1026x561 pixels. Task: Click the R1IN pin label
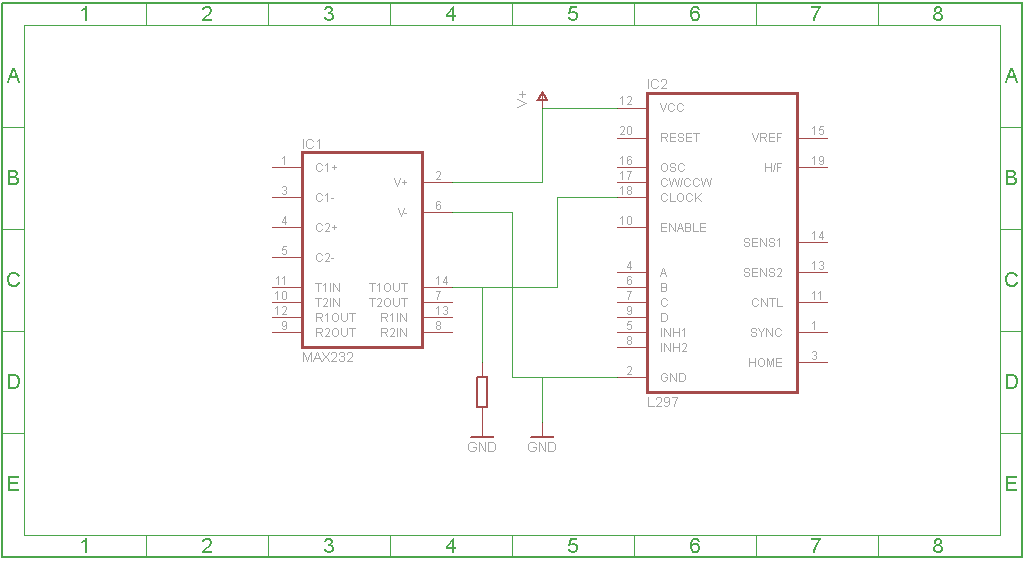click(x=394, y=318)
